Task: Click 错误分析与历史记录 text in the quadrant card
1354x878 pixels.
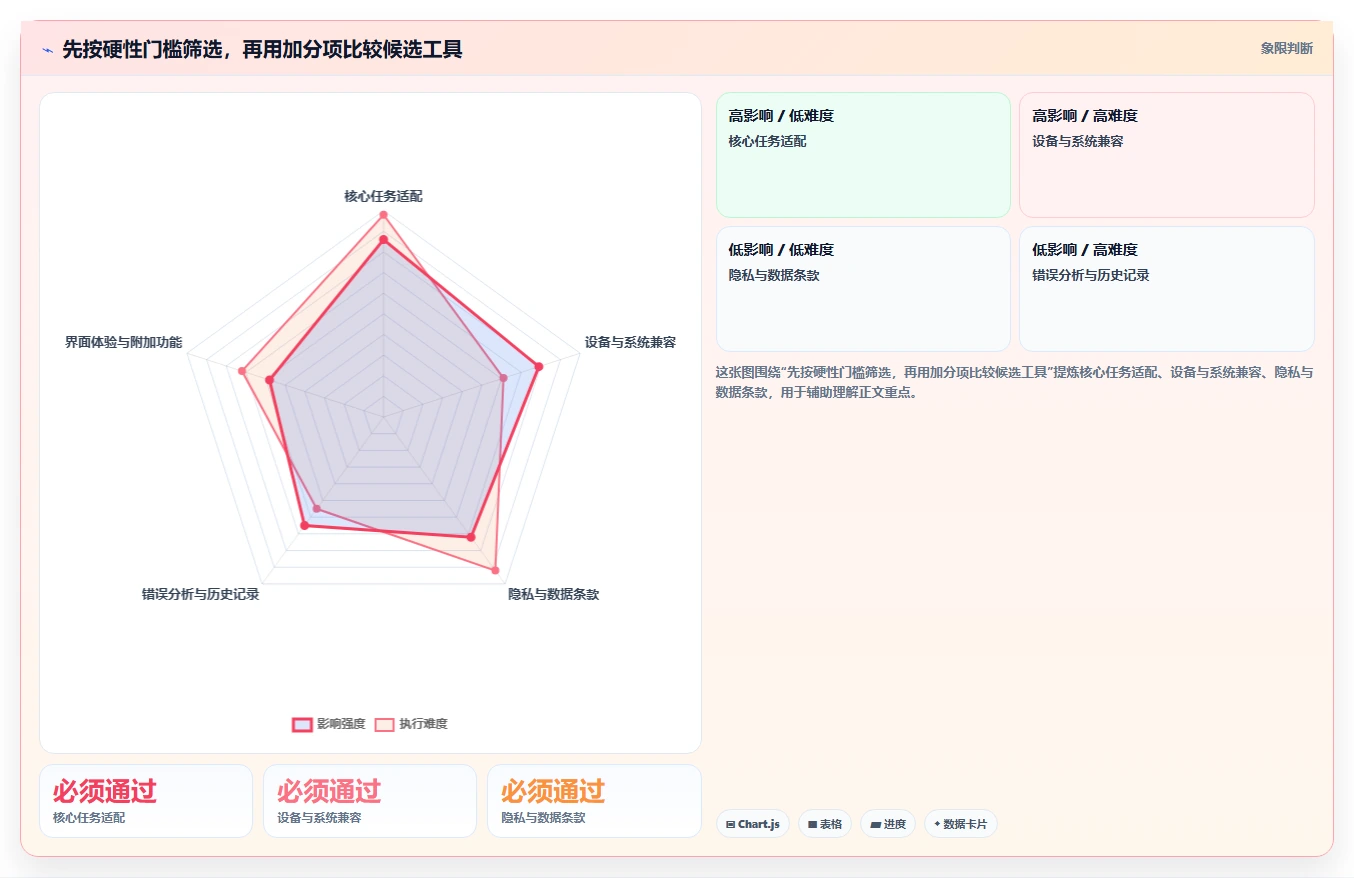Action: pos(1091,275)
